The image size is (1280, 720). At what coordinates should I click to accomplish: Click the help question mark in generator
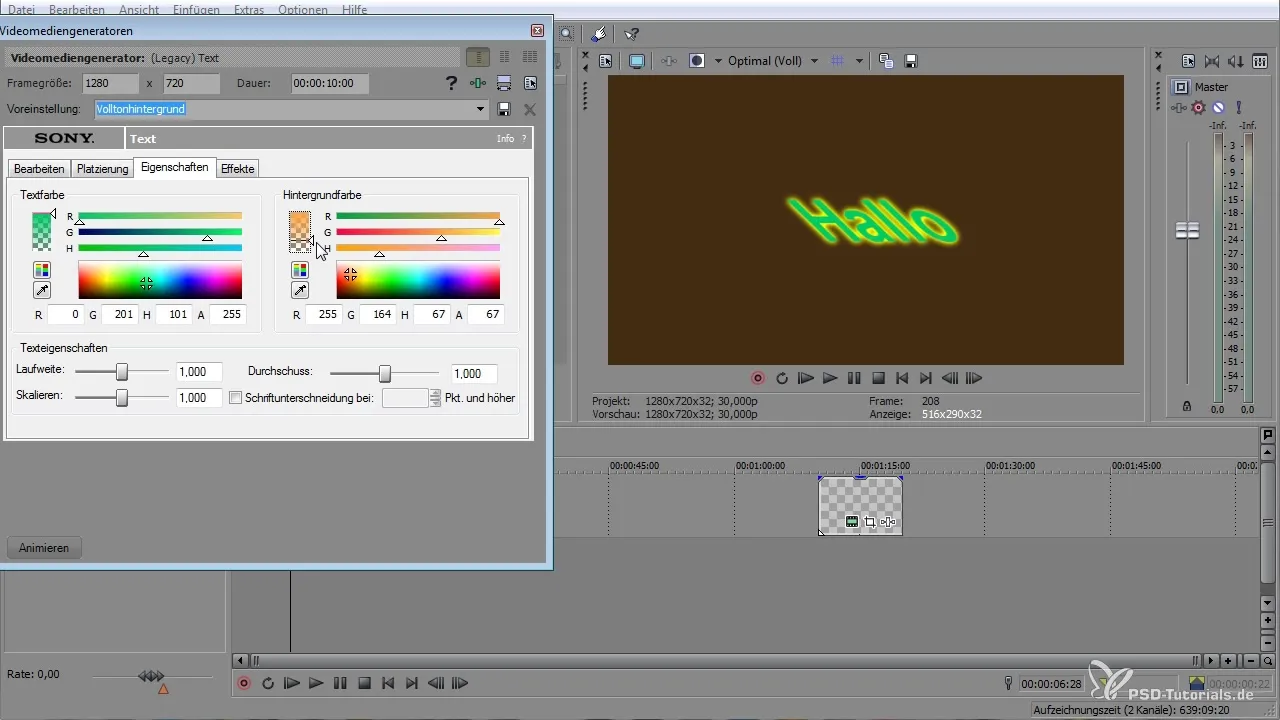pos(452,84)
